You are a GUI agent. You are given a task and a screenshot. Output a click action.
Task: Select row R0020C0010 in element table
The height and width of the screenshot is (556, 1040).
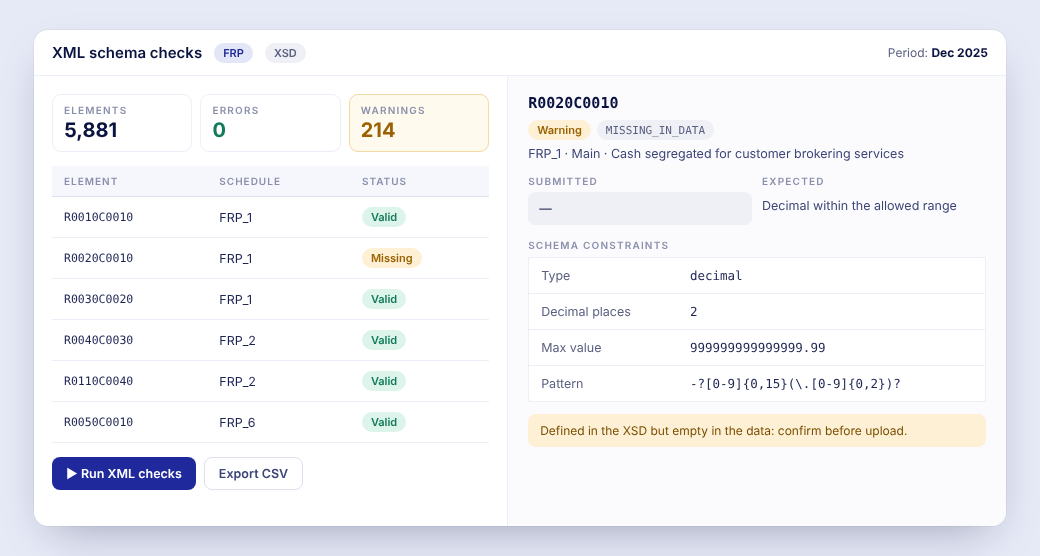pyautogui.click(x=271, y=258)
